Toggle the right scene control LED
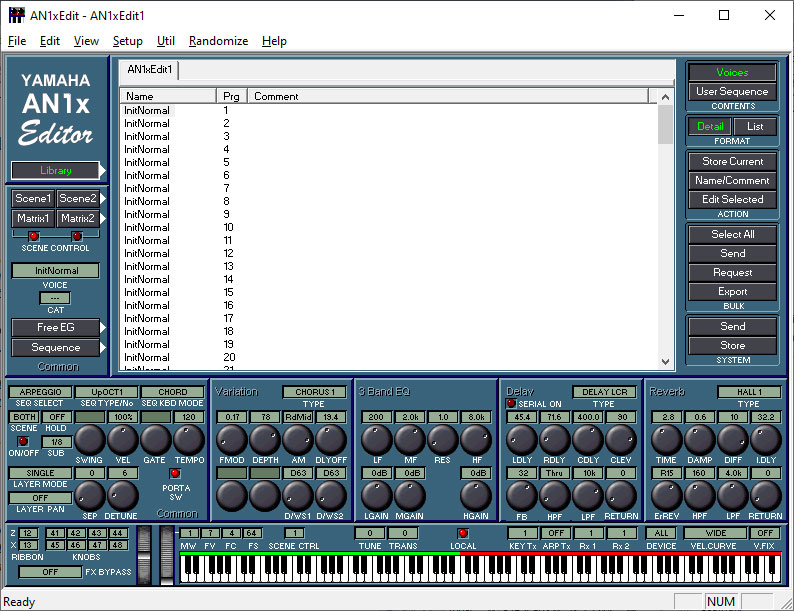 (77, 236)
